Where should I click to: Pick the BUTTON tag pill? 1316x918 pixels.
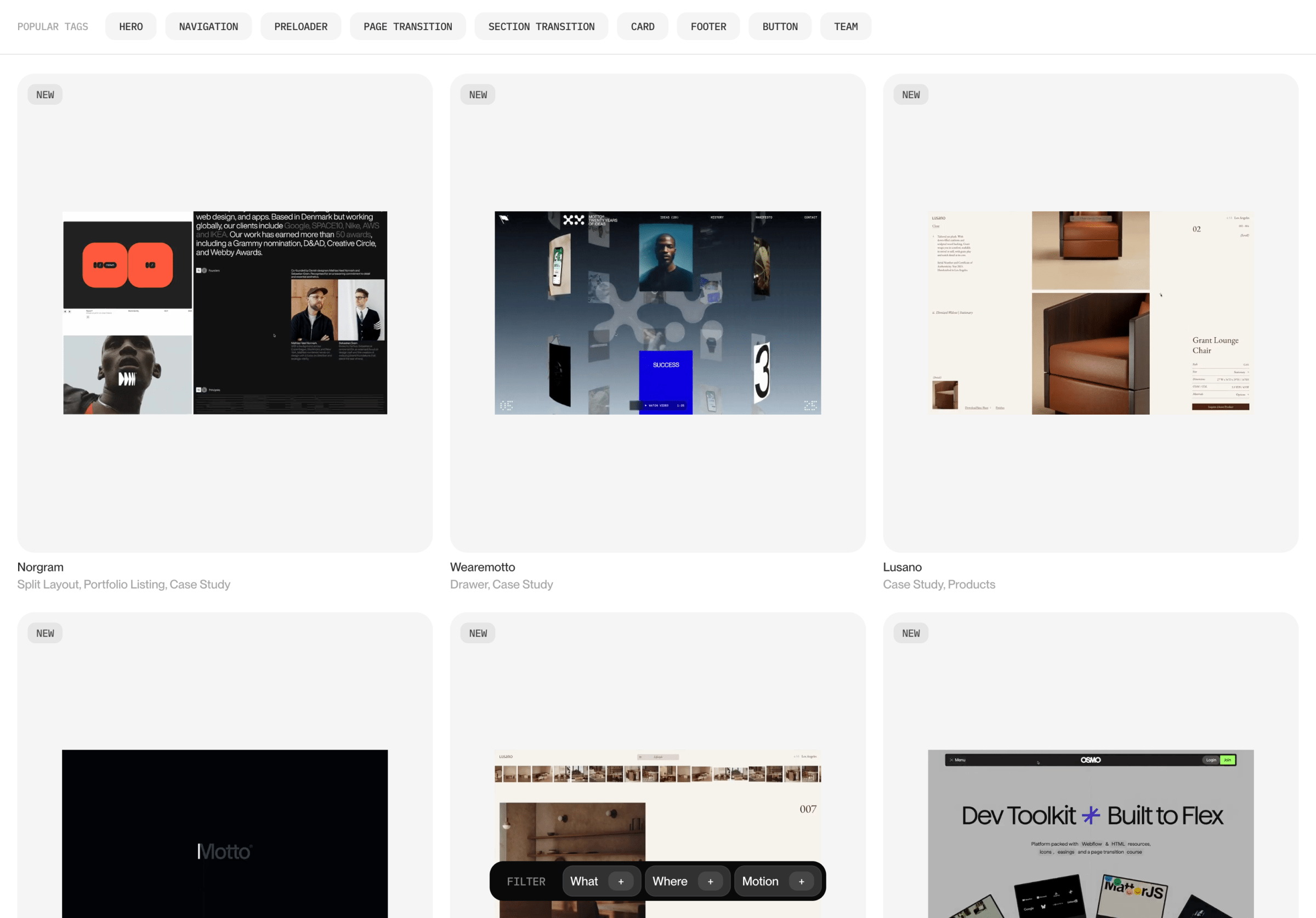tap(780, 26)
